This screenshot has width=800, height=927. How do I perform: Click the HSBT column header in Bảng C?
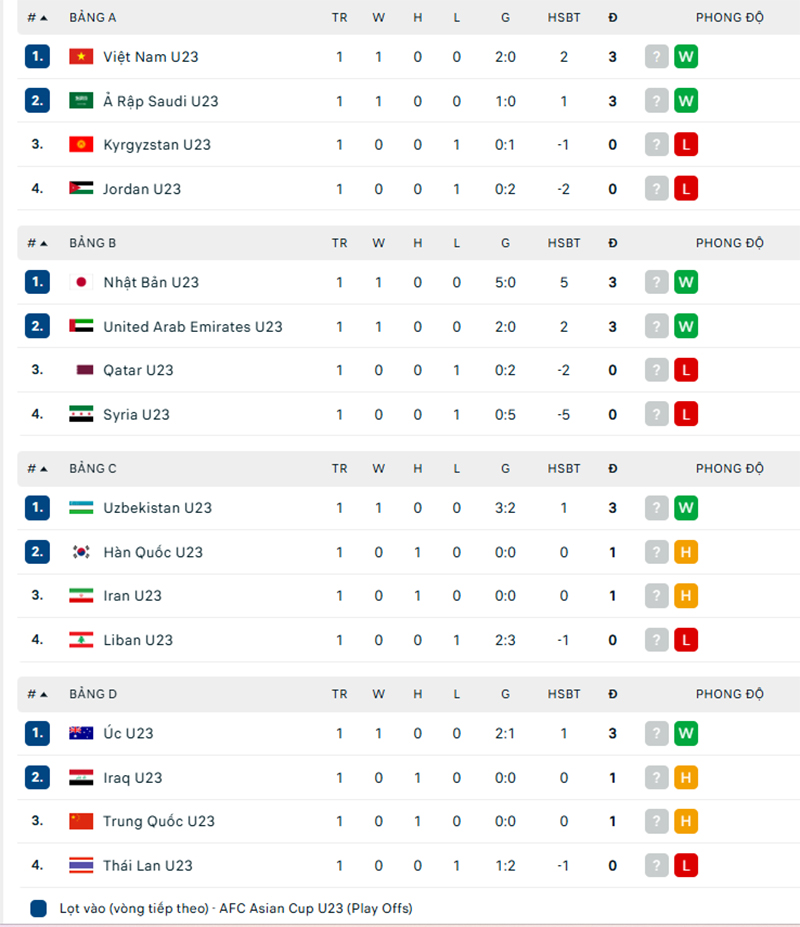[564, 468]
